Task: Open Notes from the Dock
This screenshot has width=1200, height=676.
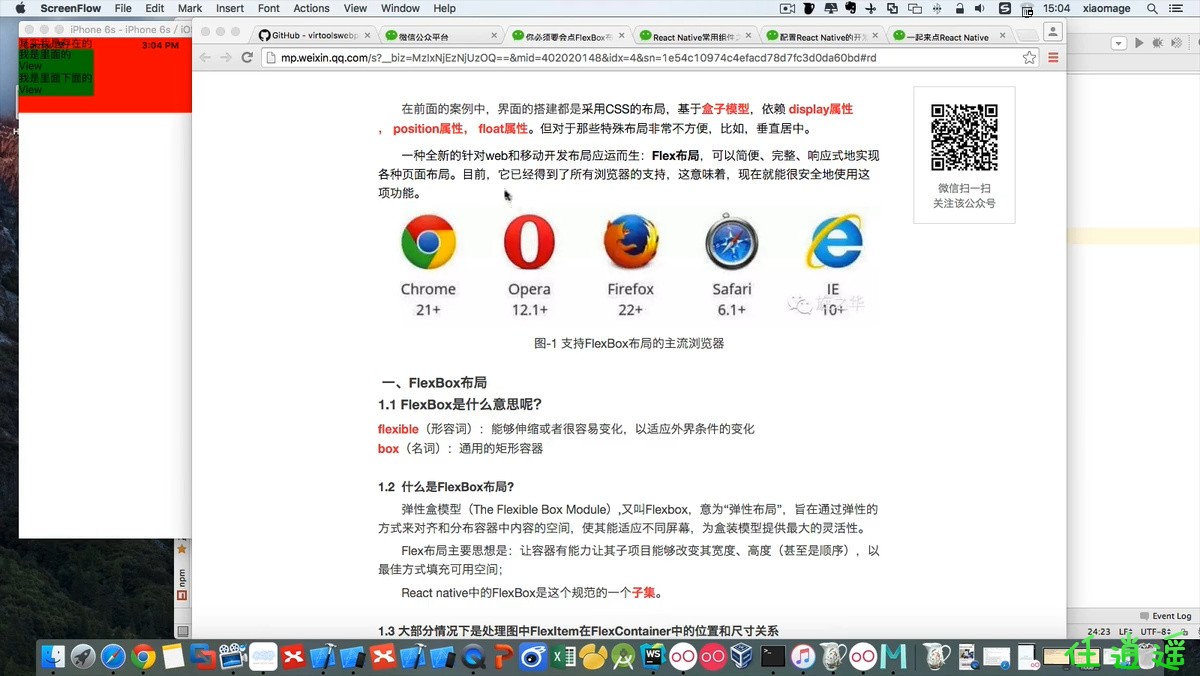Action: coord(174,657)
